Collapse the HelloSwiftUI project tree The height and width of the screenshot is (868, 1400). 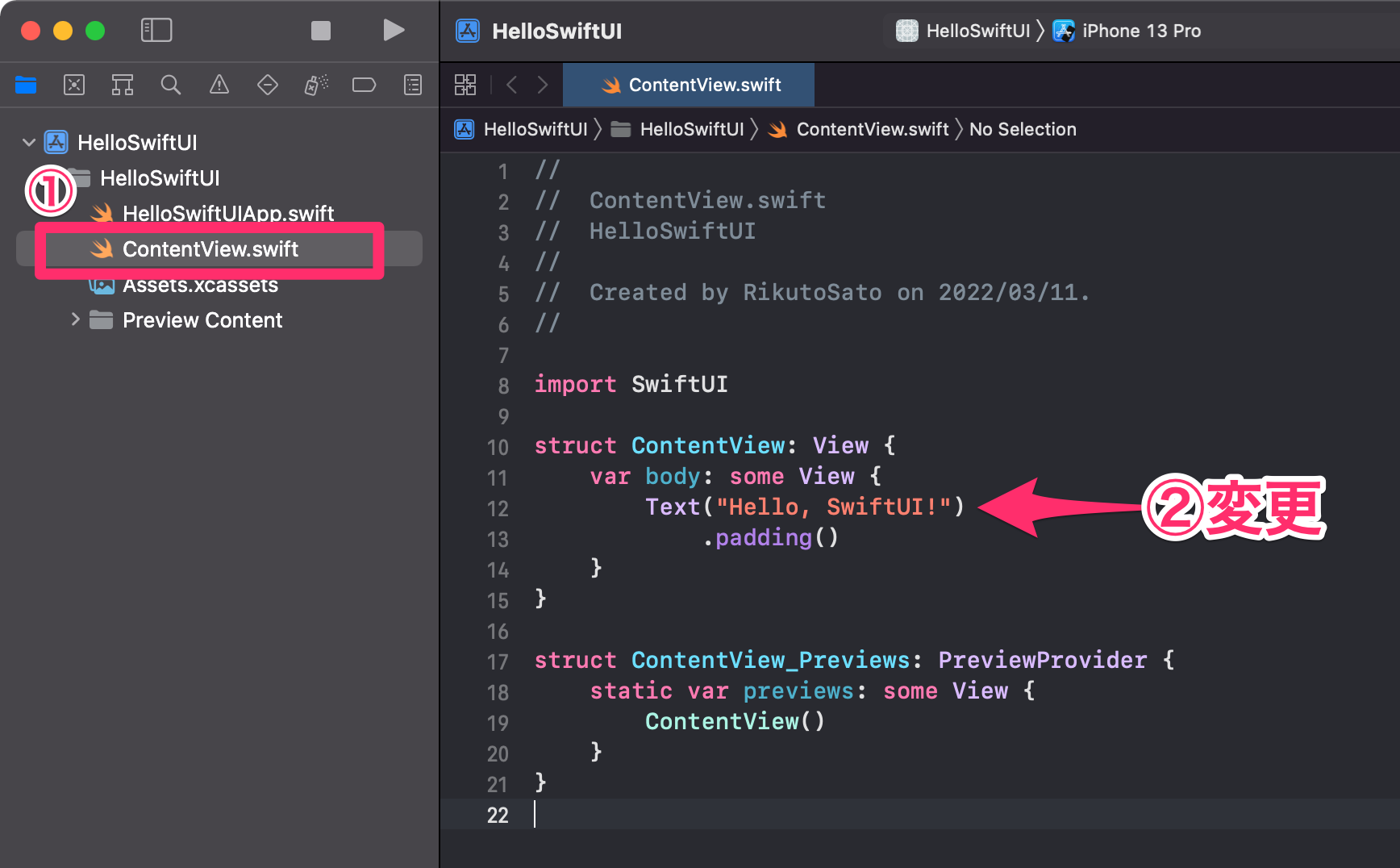coord(29,142)
